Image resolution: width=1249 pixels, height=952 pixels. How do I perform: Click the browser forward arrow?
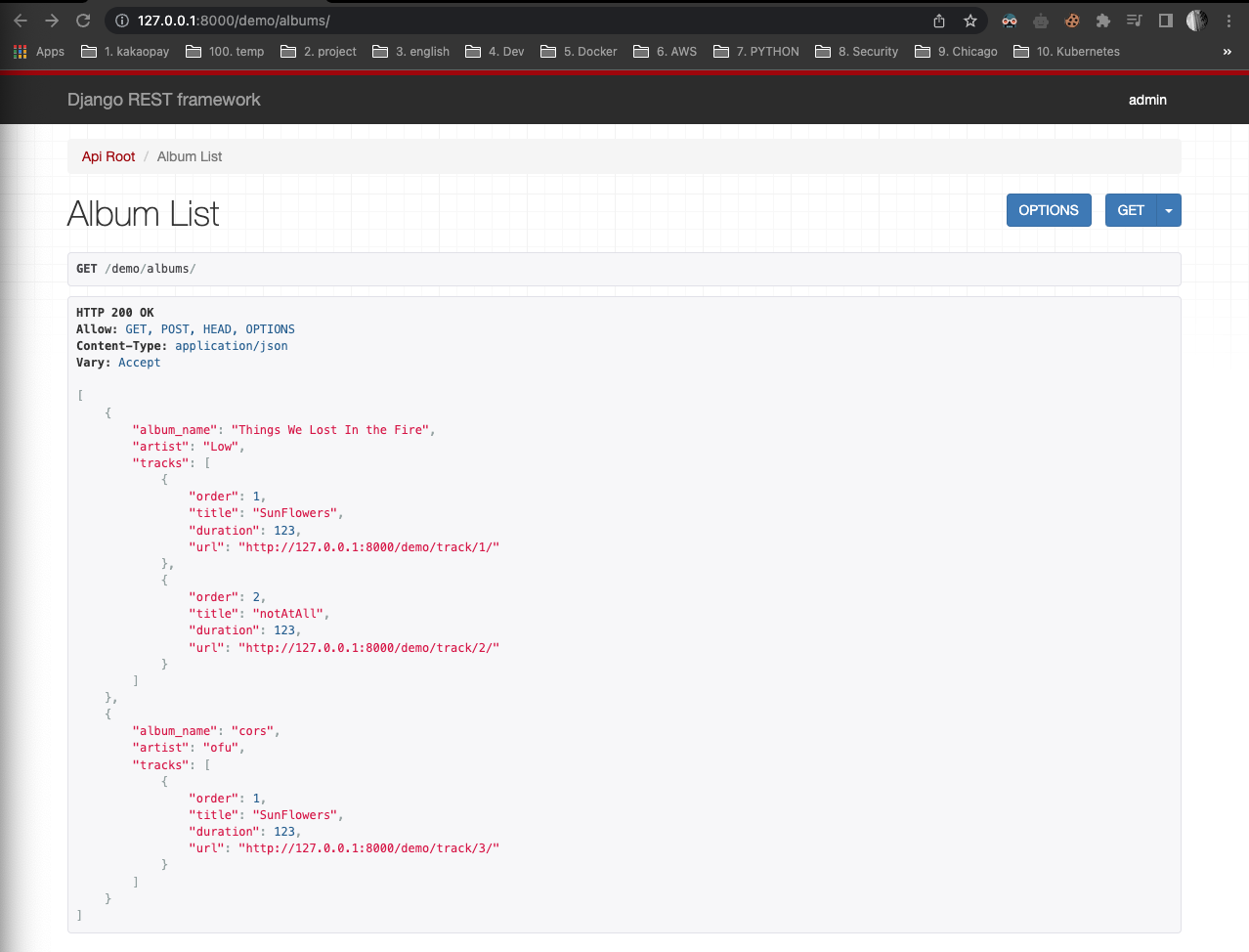point(52,21)
